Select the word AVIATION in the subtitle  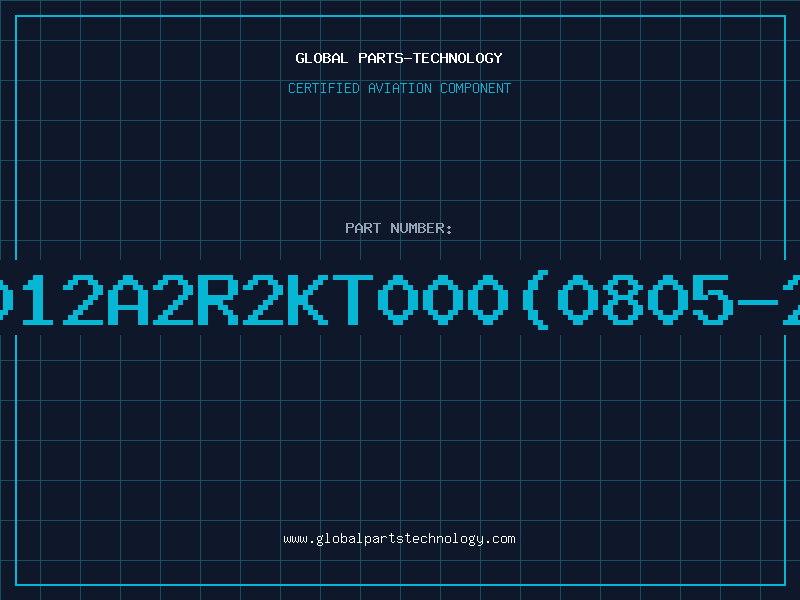pos(399,88)
